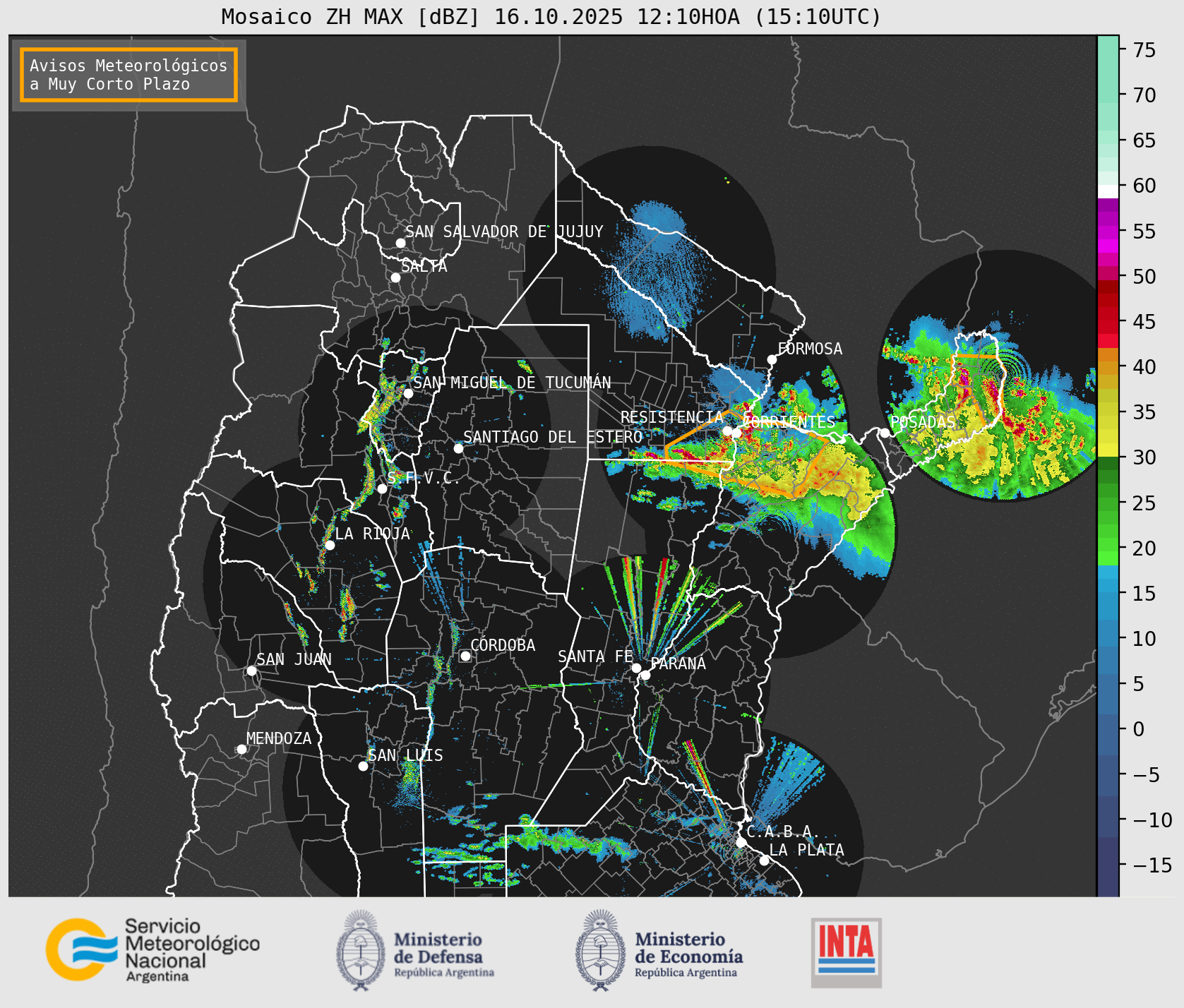The height and width of the screenshot is (1008, 1184).
Task: Click the Ministerio de Defensa emblem
Action: point(361,950)
